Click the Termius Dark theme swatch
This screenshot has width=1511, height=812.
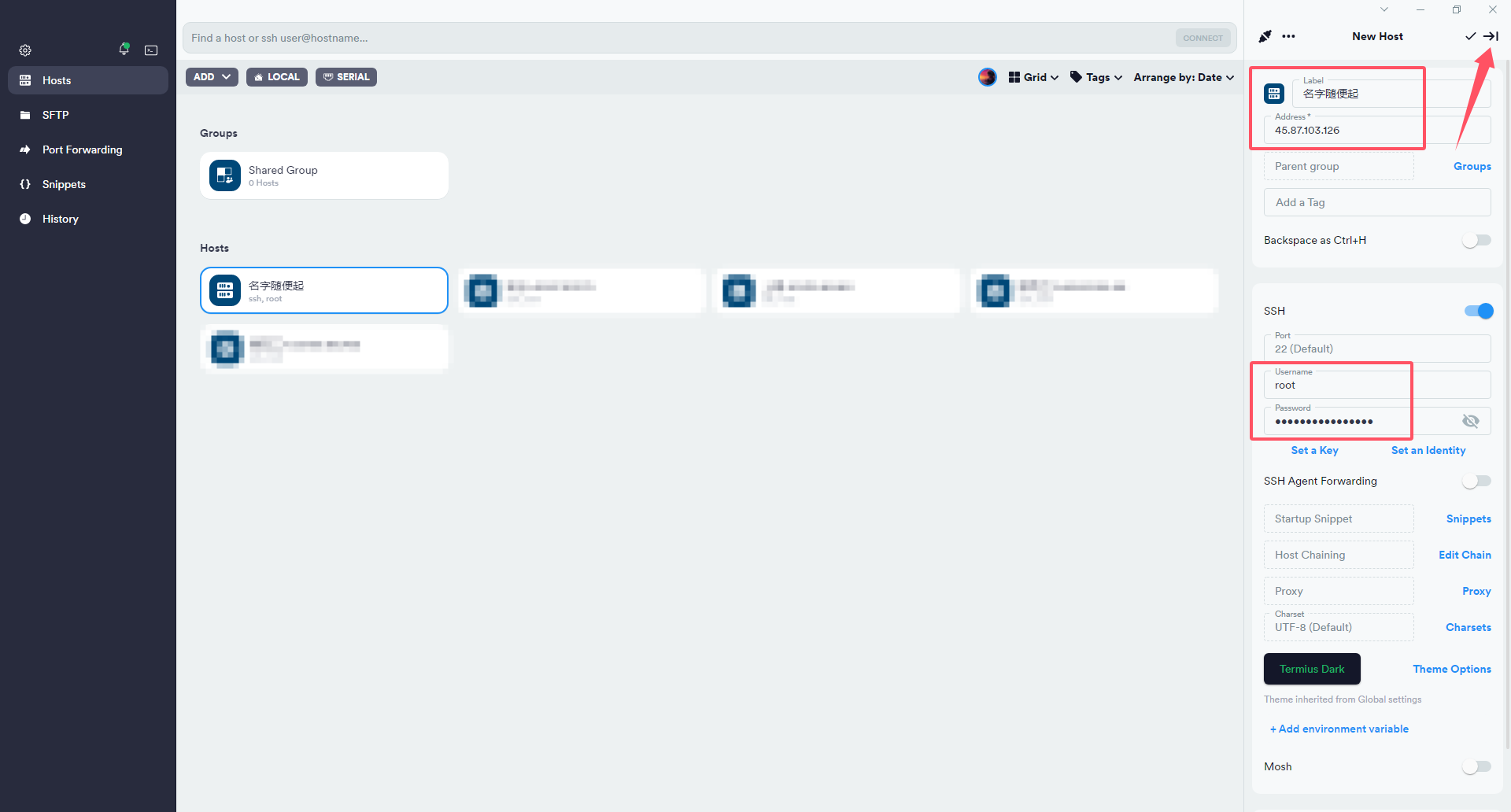pos(1312,669)
